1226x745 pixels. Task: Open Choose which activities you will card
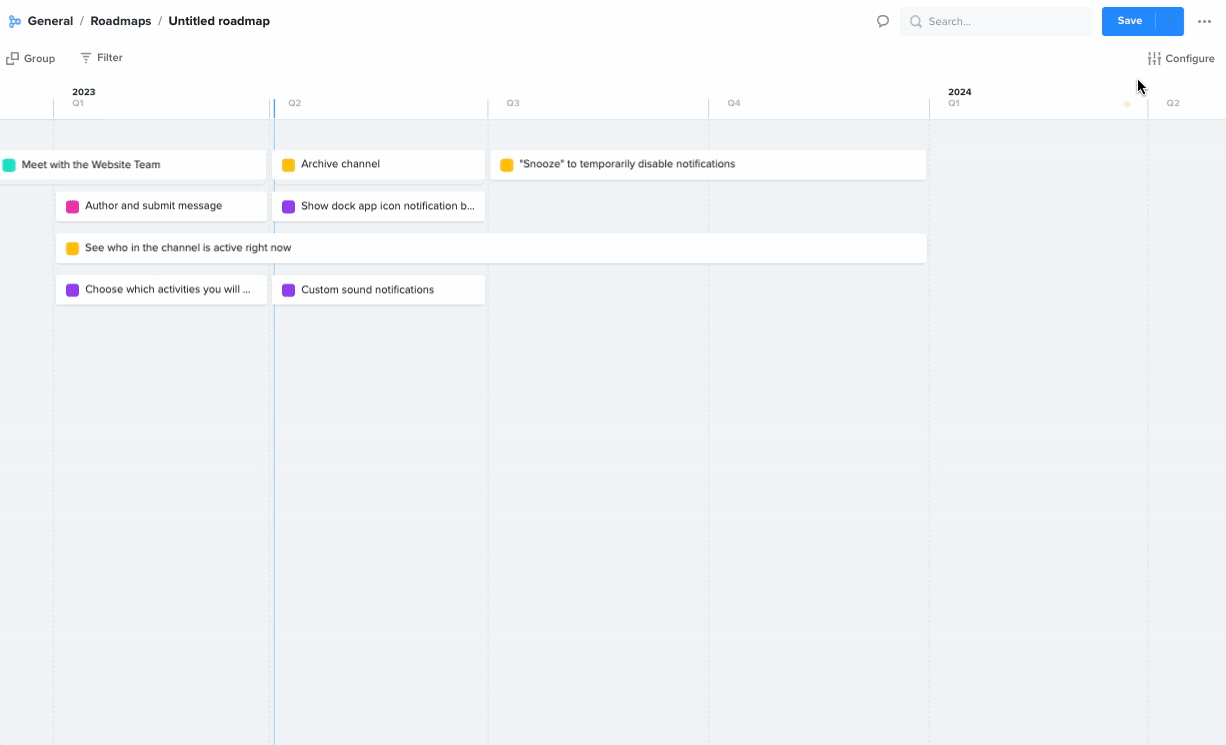162,290
